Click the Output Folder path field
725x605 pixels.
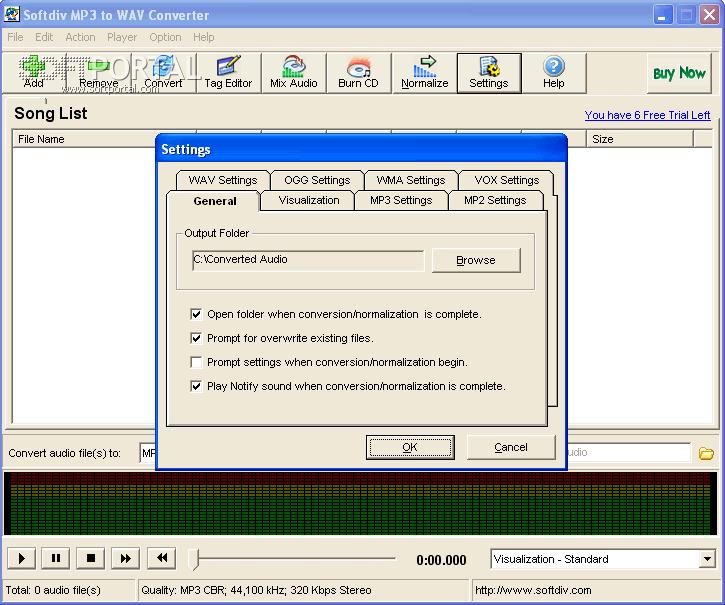(308, 260)
